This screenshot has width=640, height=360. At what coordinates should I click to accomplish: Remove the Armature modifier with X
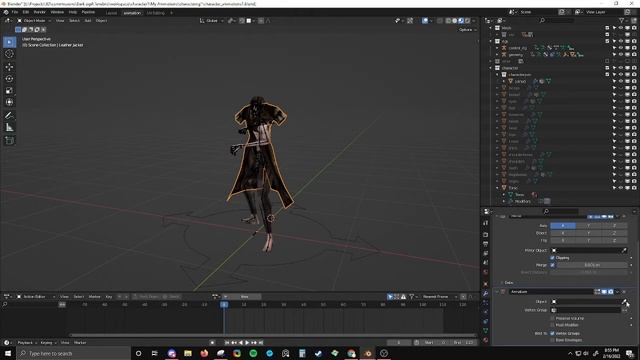624,292
